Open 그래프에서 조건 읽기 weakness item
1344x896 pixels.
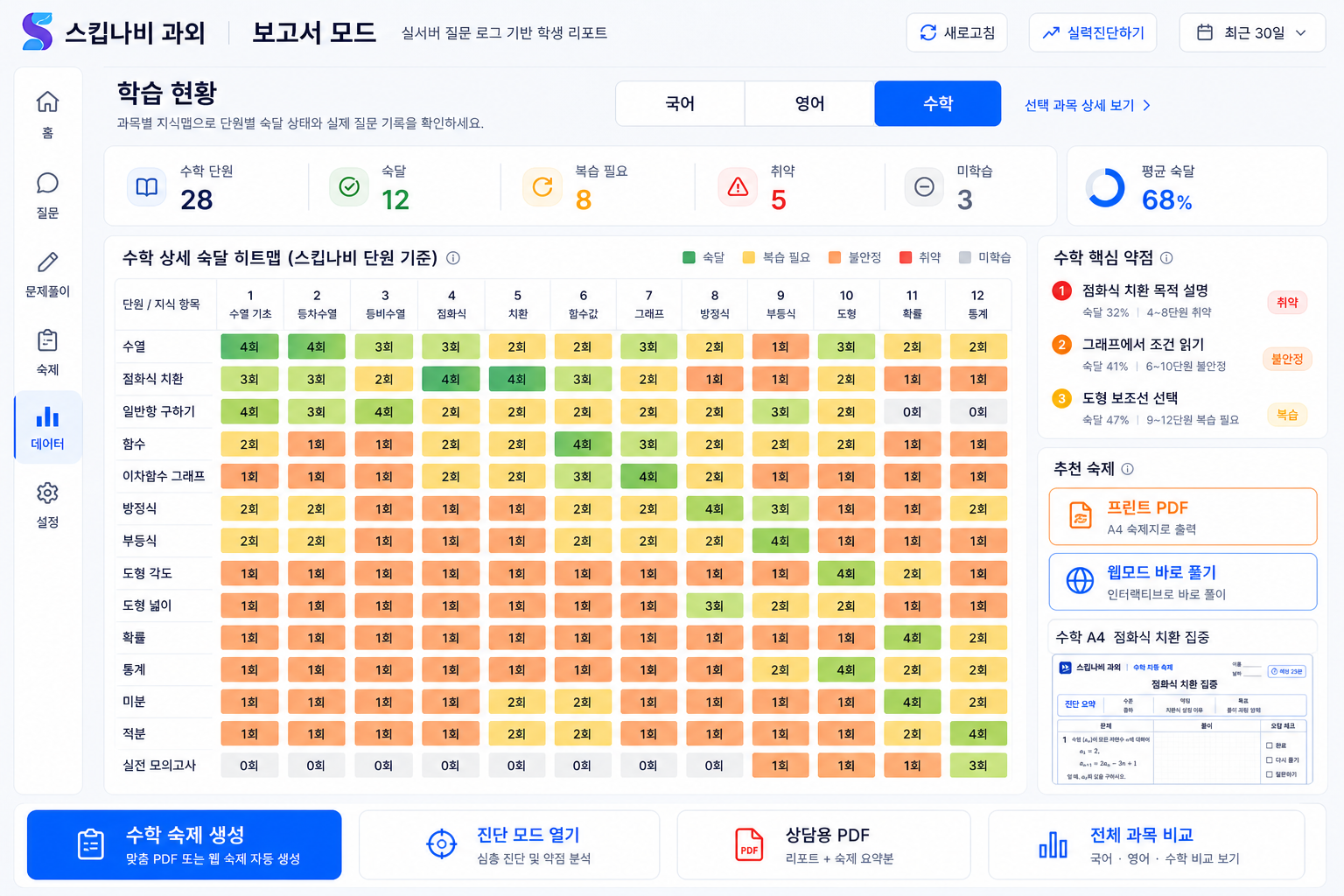(x=1181, y=354)
